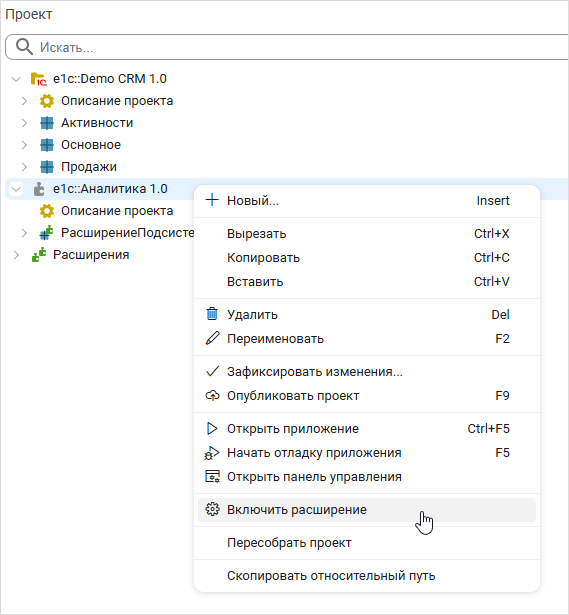This screenshot has height=615, width=569.
Task: Click gear icon of first Описание проекта
Action: tap(47, 101)
